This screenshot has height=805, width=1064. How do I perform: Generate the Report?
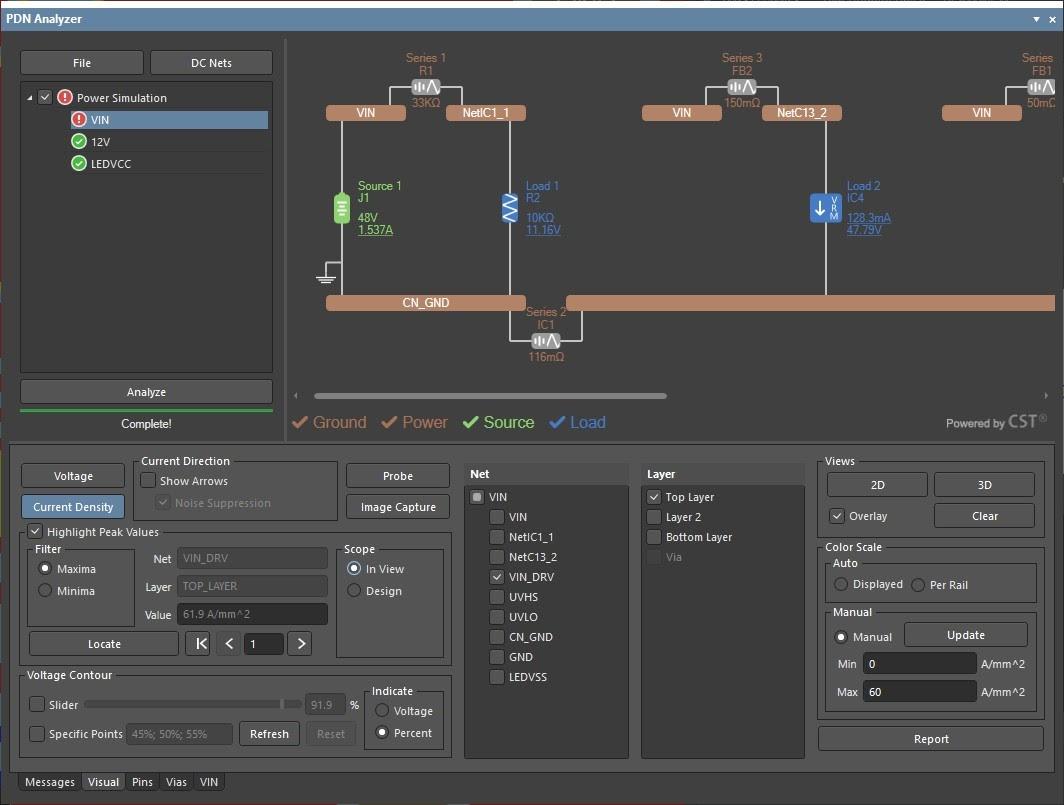pyautogui.click(x=930, y=738)
